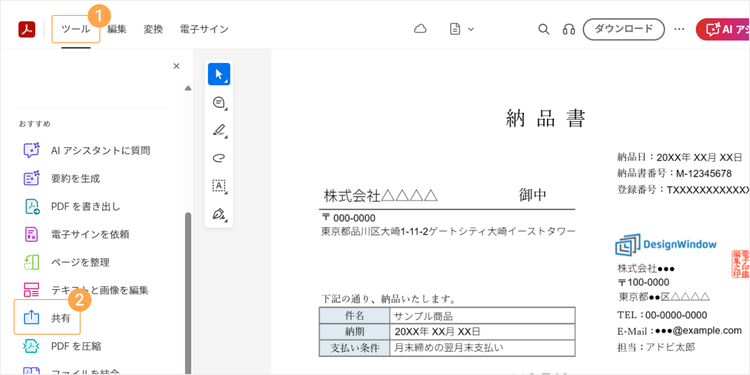Click the TEL：00-0000-0000 text
This screenshot has width=750, height=375.
tap(662, 315)
